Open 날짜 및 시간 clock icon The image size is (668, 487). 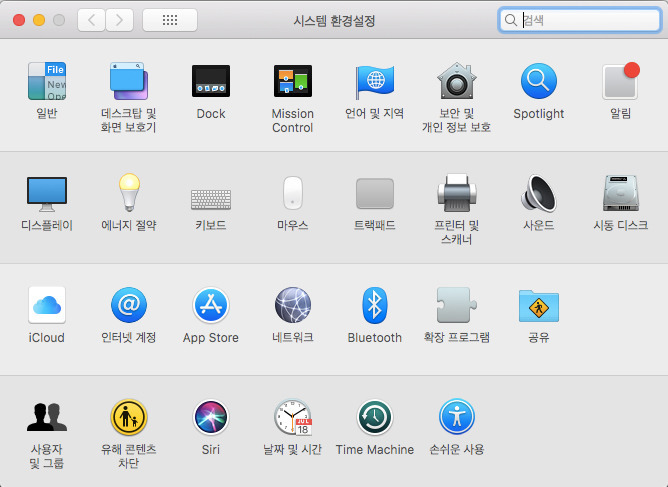[x=293, y=417]
